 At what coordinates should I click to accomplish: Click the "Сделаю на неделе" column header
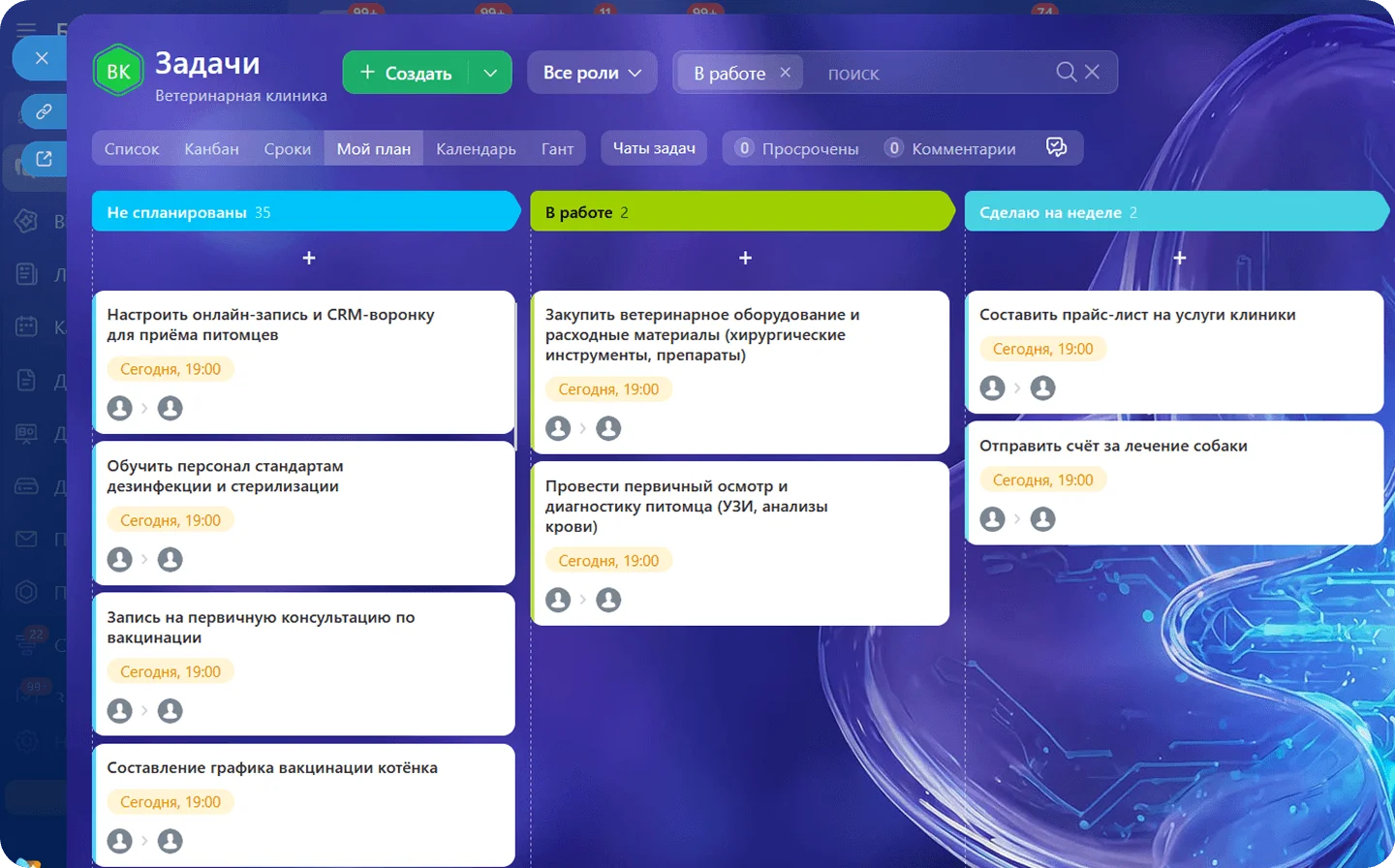pos(1177,211)
